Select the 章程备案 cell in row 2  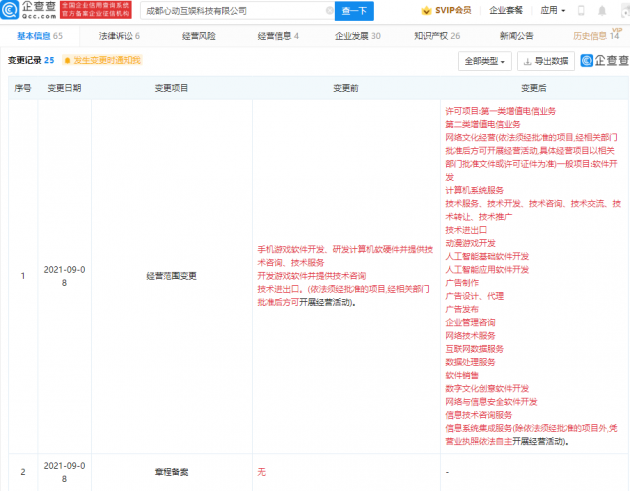tap(172, 472)
